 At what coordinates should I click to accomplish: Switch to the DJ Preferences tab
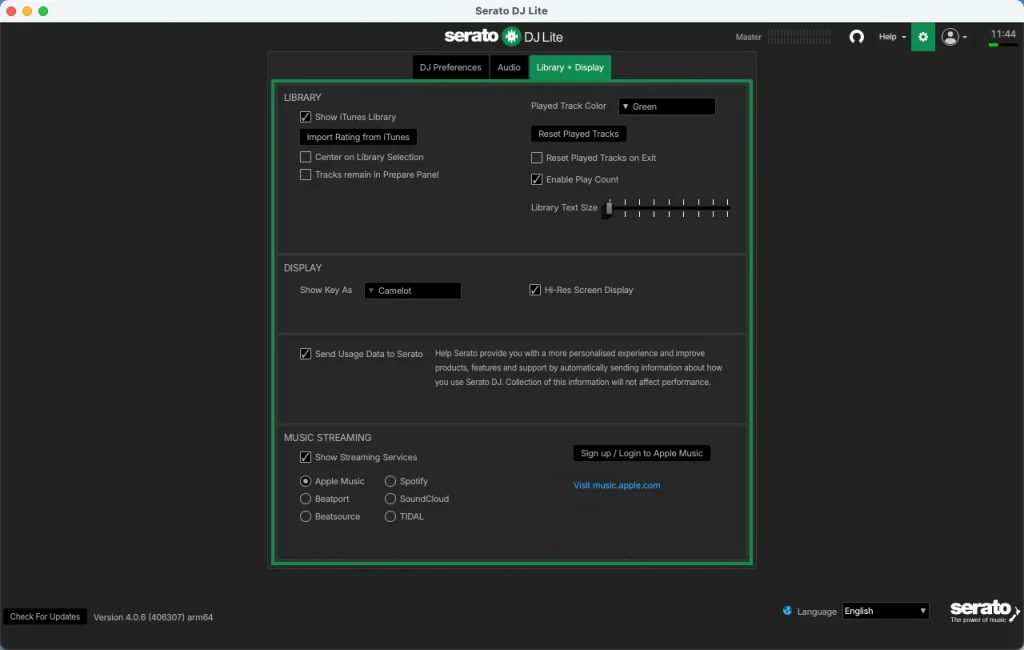(450, 67)
